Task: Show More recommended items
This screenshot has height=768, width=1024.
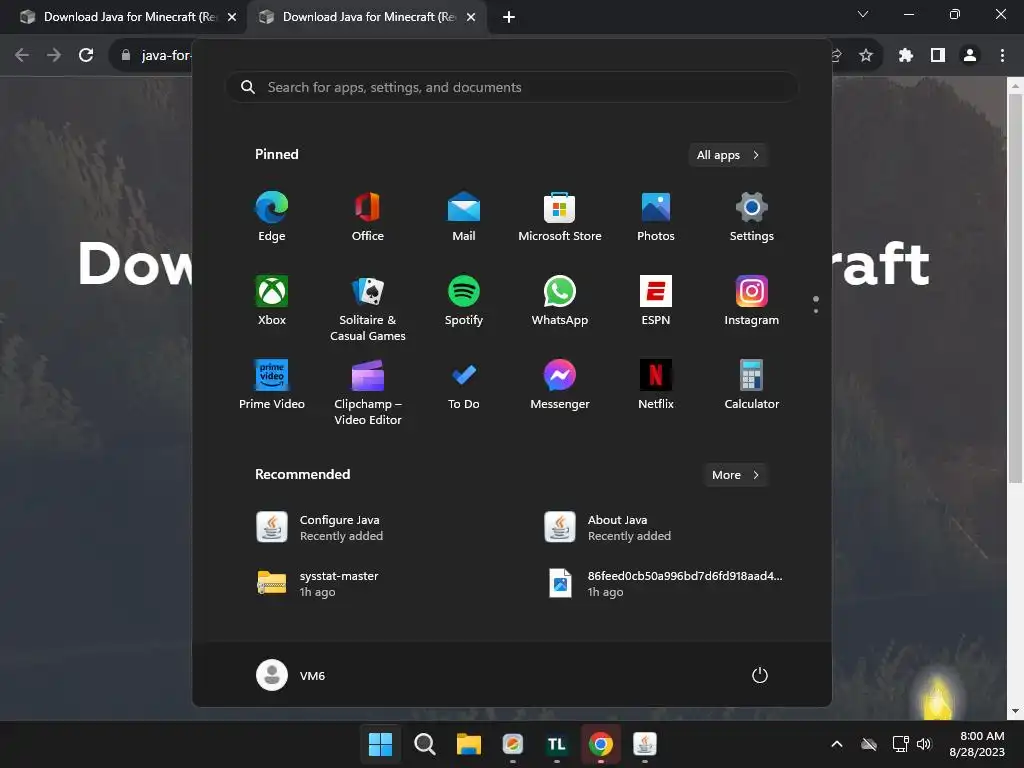Action: point(735,475)
